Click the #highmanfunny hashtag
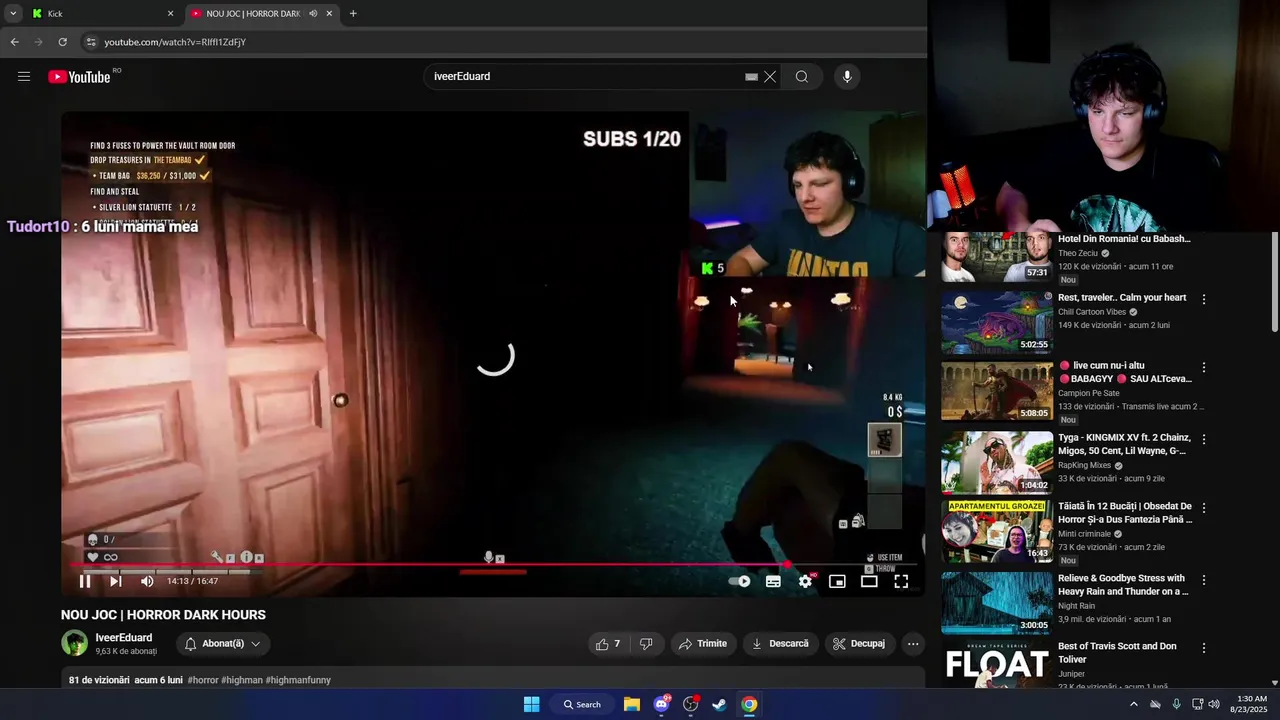This screenshot has height=720, width=1280. click(298, 680)
